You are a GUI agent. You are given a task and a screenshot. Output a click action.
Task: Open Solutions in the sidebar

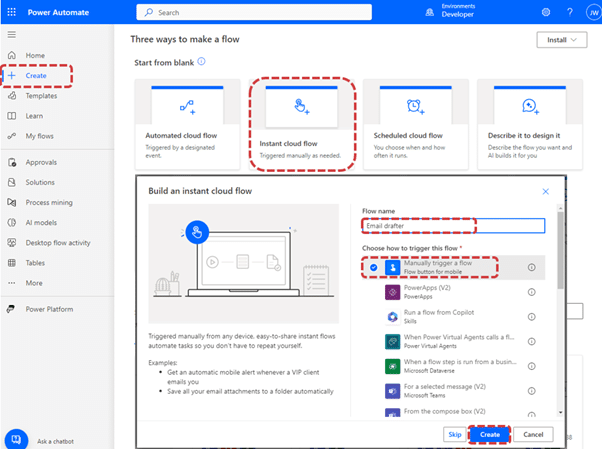tap(40, 182)
